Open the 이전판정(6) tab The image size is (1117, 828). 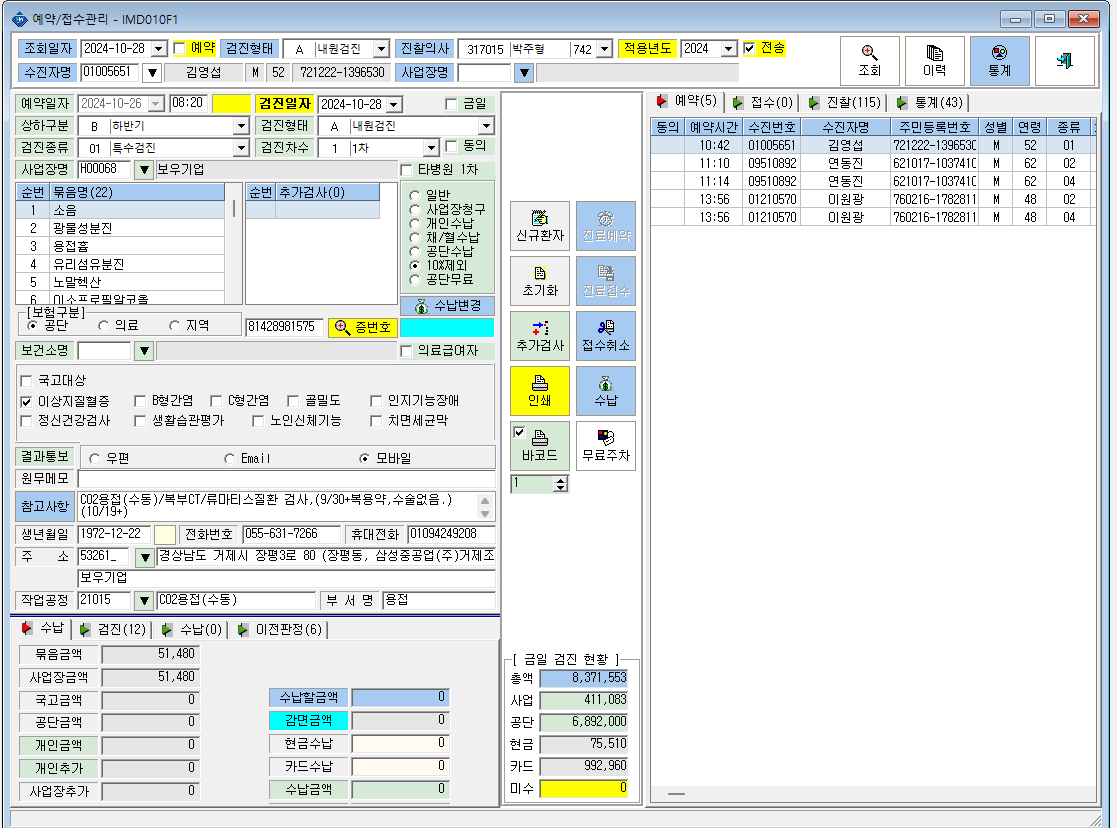click(280, 629)
